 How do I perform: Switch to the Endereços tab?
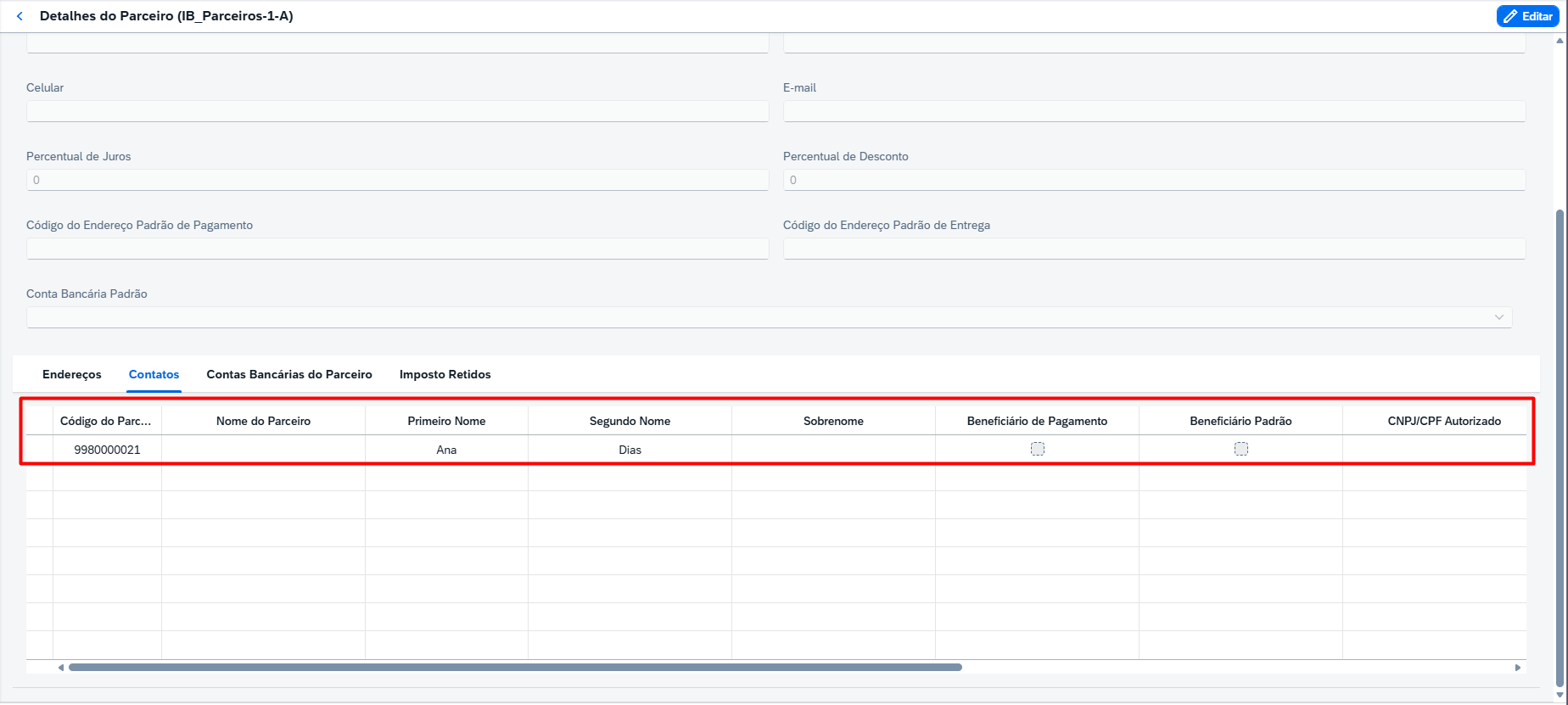point(72,374)
